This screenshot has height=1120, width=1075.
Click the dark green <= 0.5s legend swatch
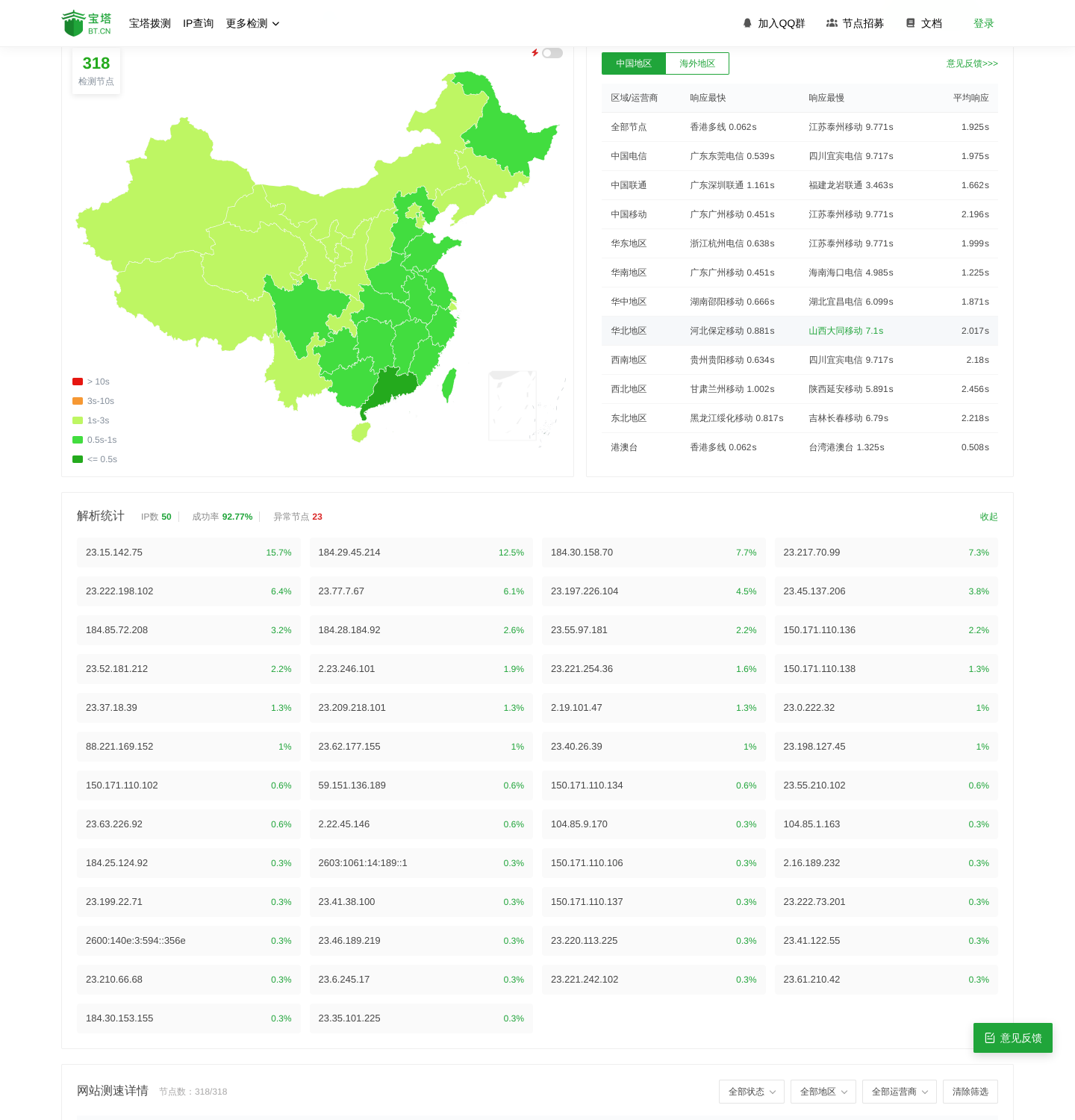pyautogui.click(x=78, y=459)
